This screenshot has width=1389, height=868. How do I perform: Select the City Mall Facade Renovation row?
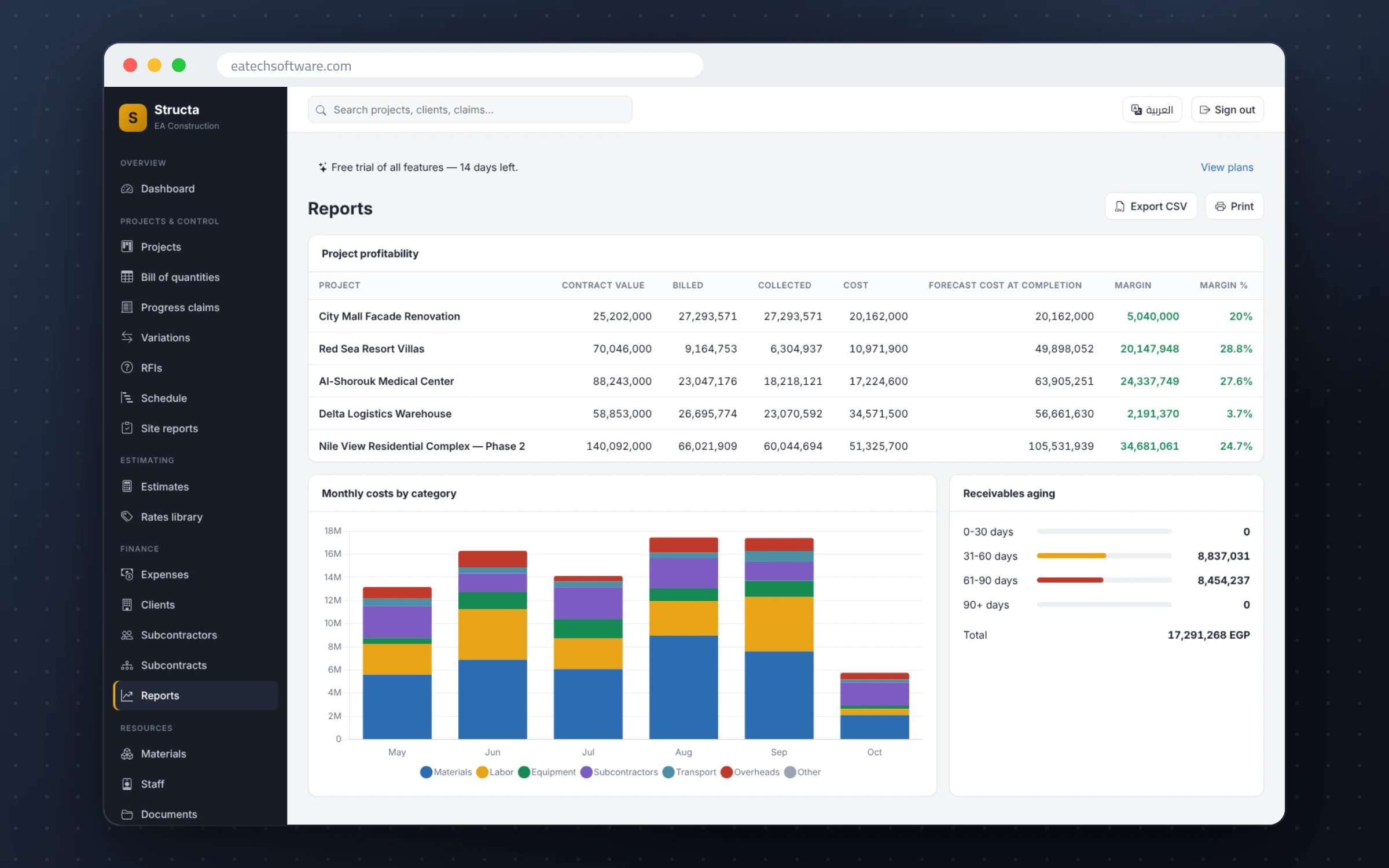[785, 317]
